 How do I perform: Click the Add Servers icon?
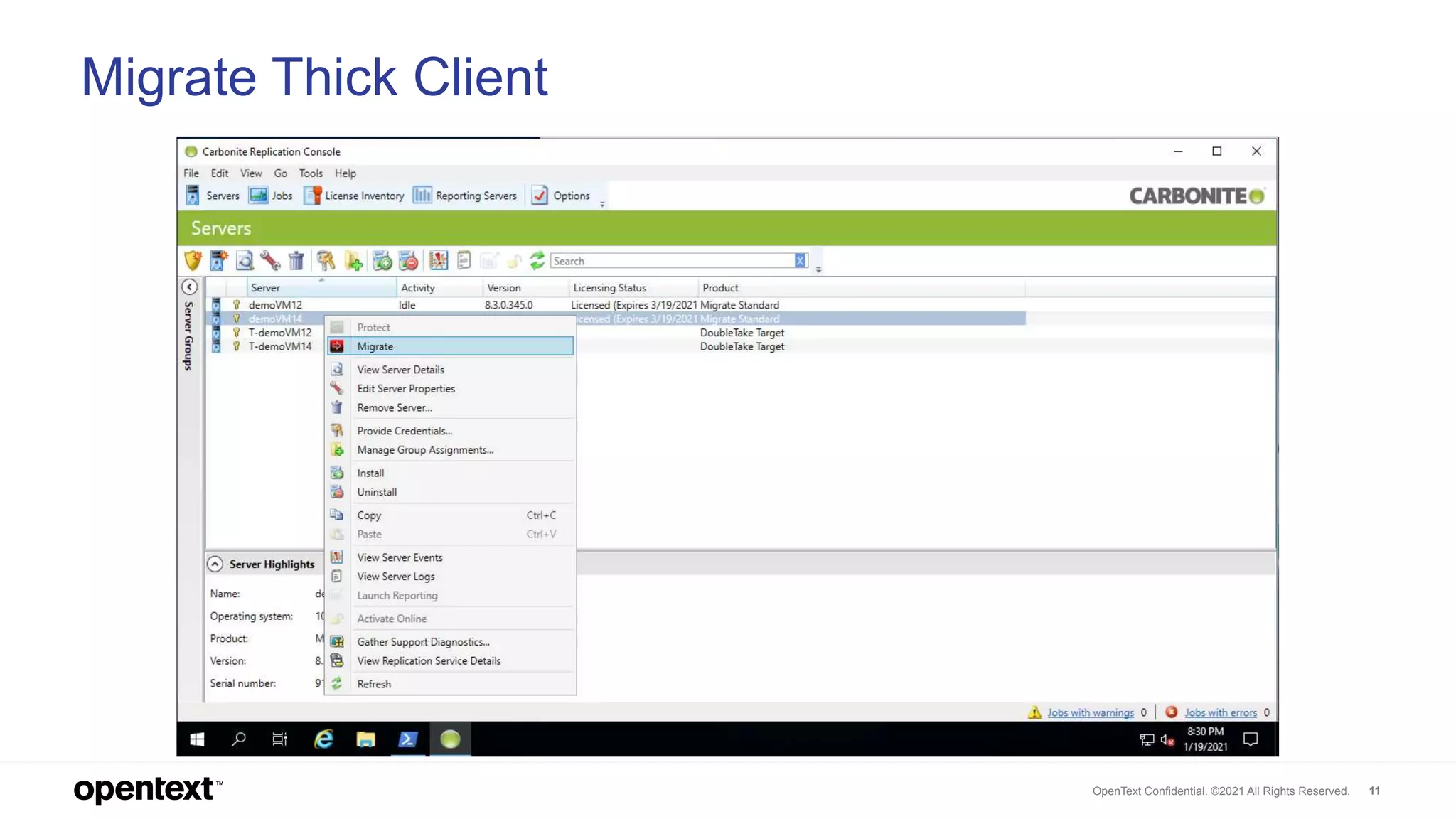(219, 261)
